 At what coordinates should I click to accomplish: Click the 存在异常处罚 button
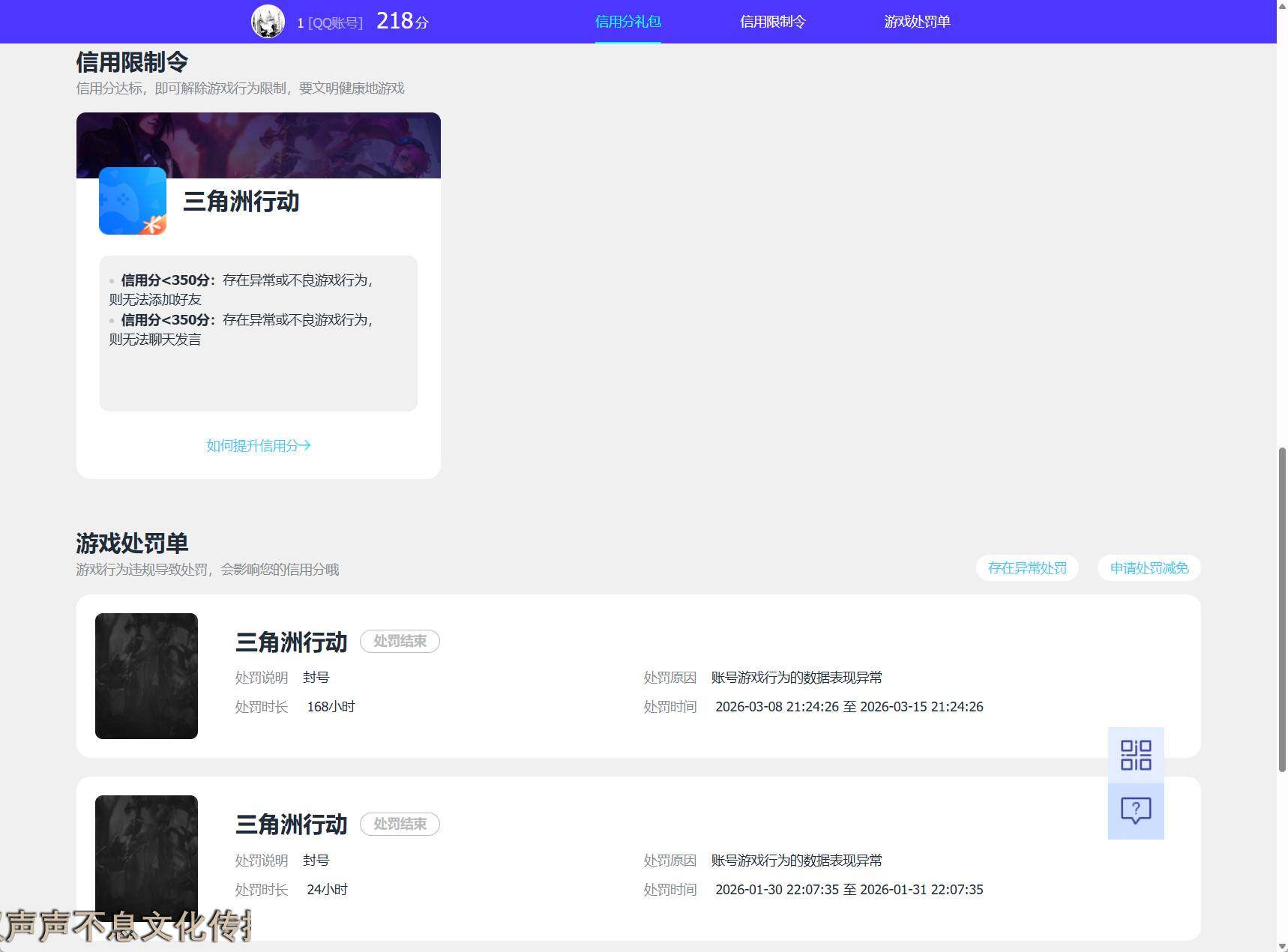click(1027, 567)
